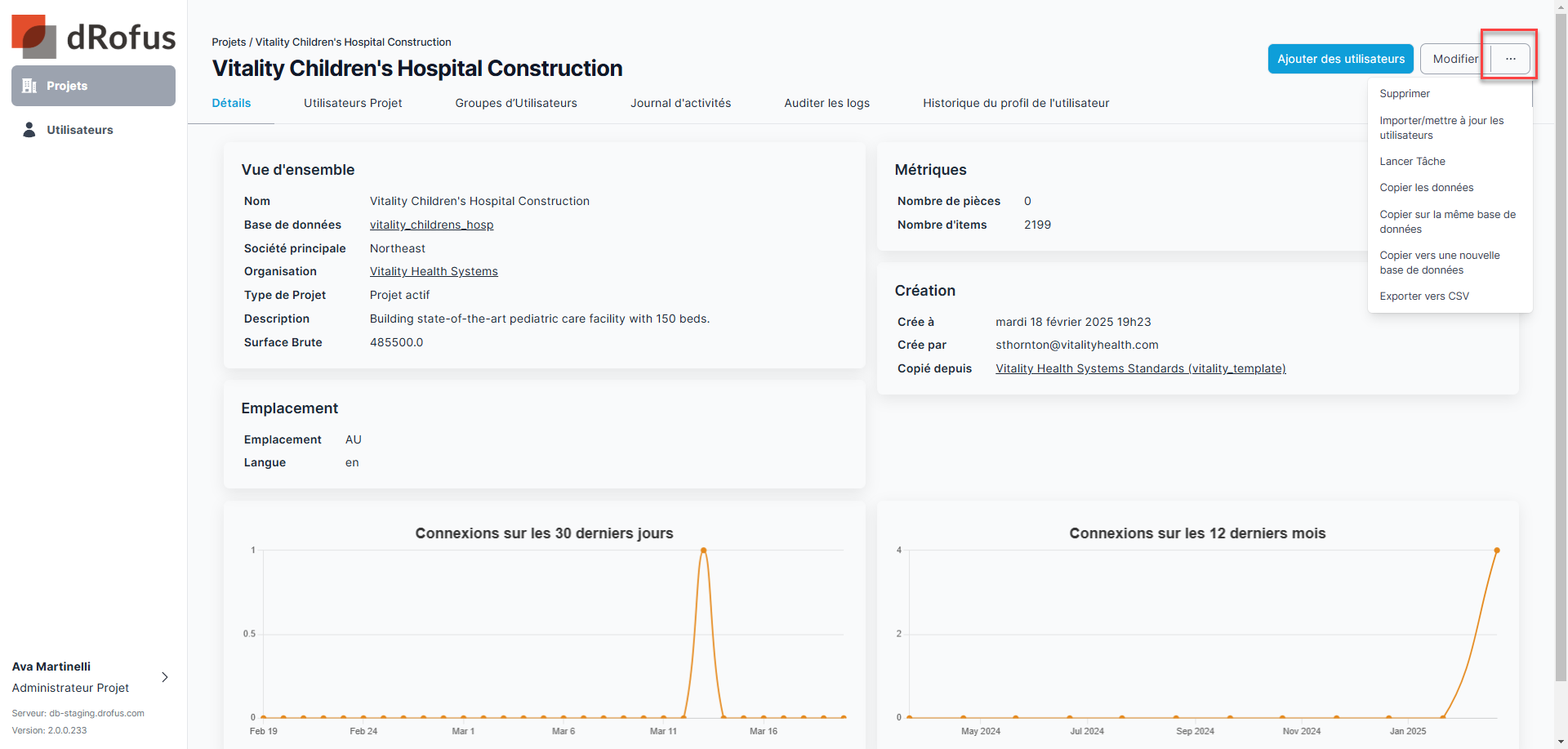Follow the Vitality Health Systems organisation link
This screenshot has width=1568, height=749.
tap(434, 271)
